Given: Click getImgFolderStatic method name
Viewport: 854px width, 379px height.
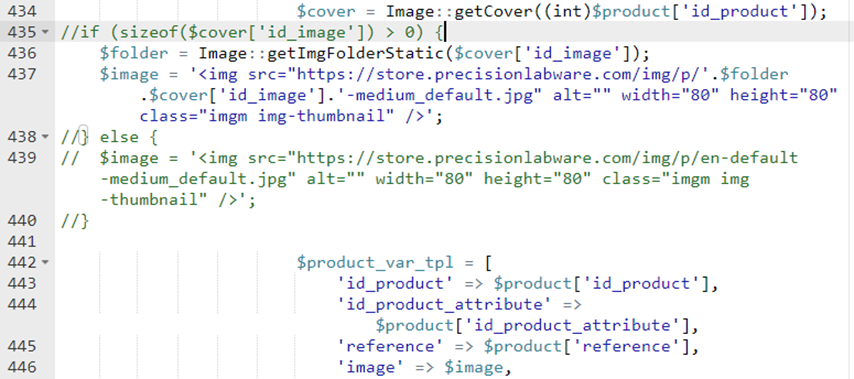Looking at the screenshot, I should point(356,53).
